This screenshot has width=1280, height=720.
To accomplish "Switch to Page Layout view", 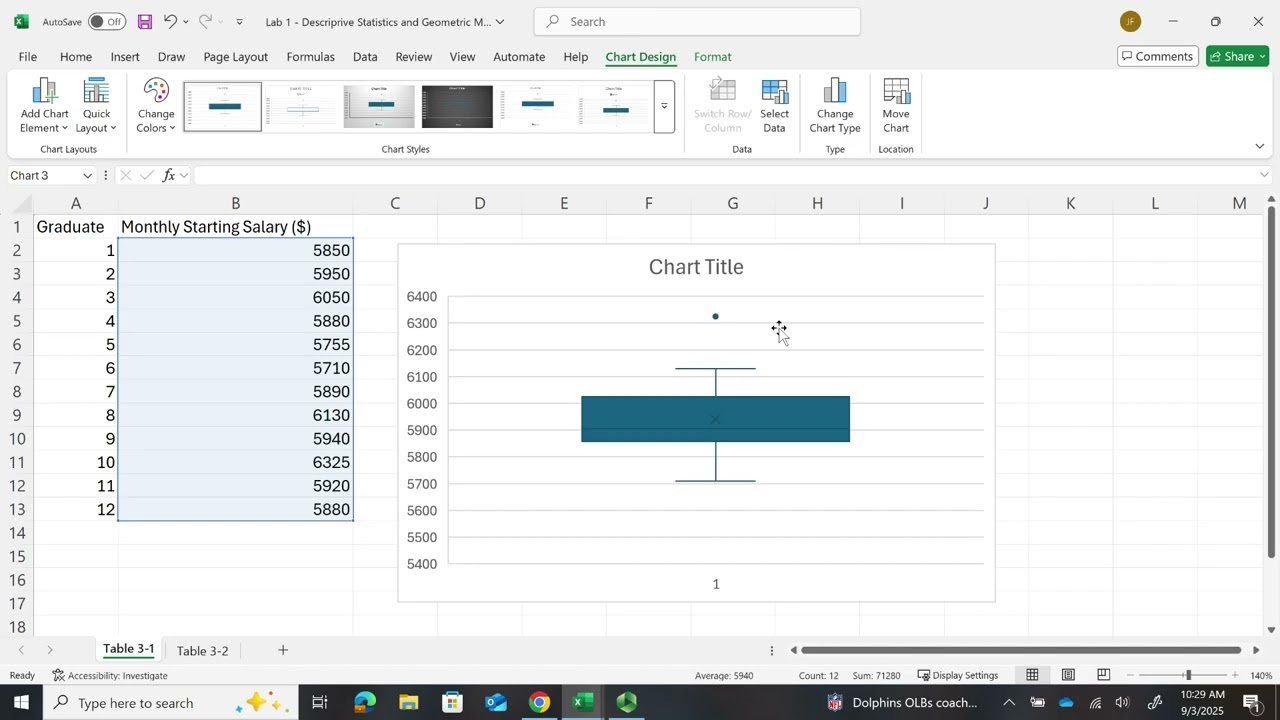I will (x=1068, y=675).
